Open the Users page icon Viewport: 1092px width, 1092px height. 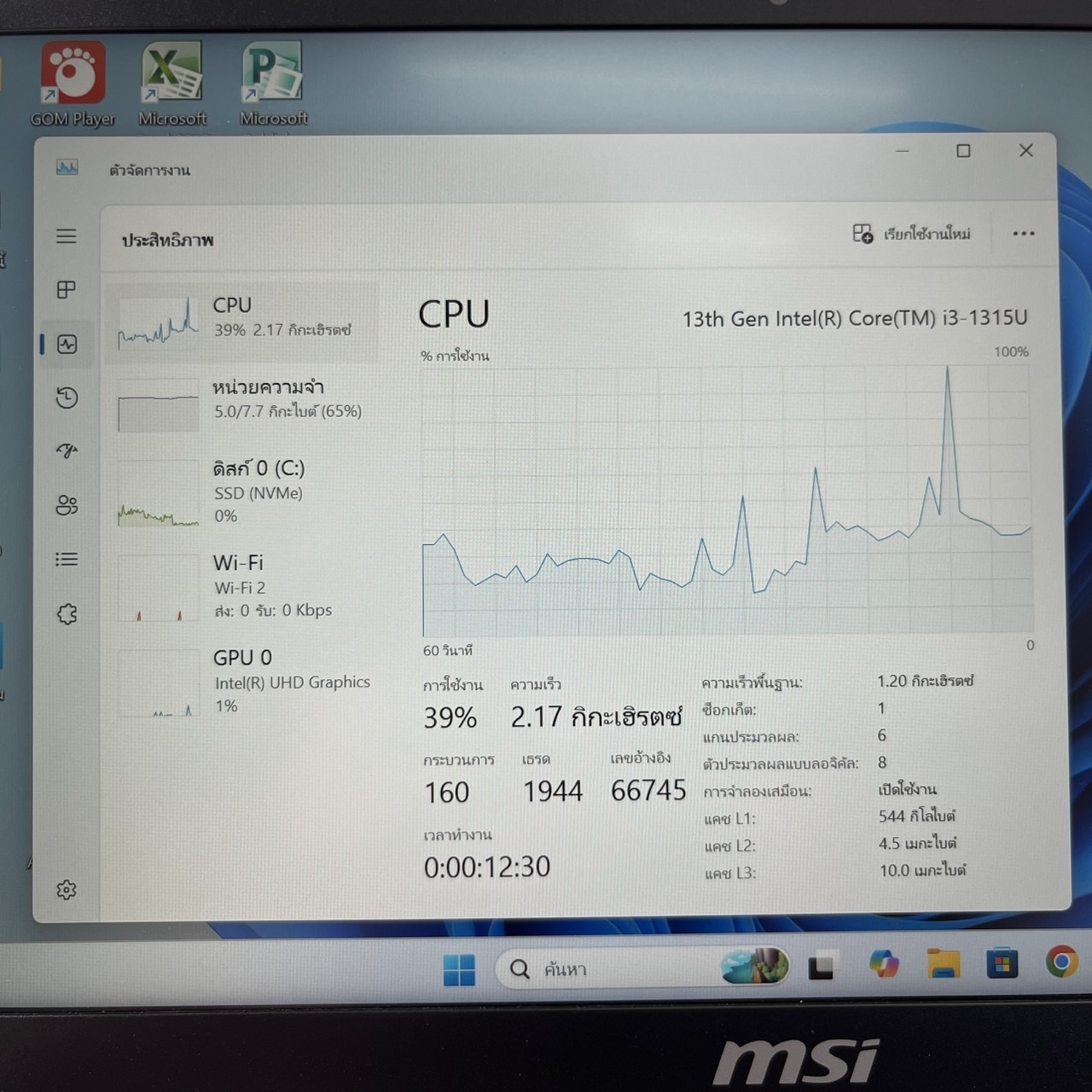pos(67,505)
